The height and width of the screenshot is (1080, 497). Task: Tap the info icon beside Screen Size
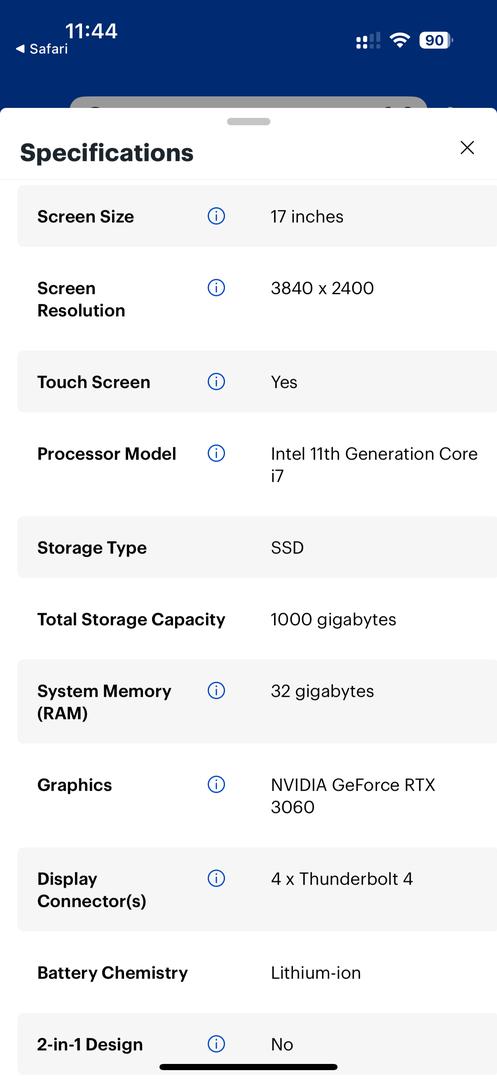216,216
